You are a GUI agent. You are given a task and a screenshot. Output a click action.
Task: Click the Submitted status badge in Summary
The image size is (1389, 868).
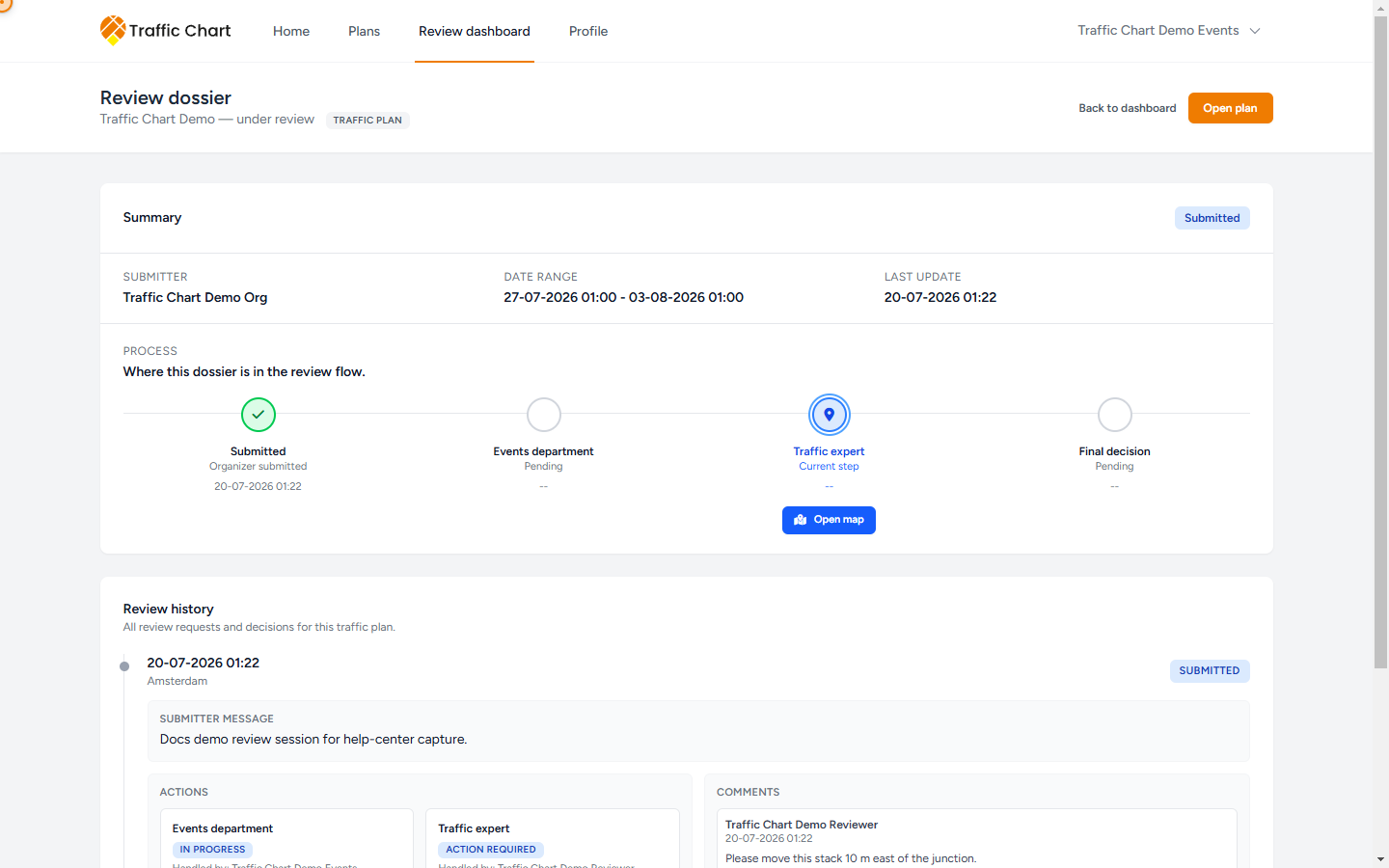point(1212,218)
